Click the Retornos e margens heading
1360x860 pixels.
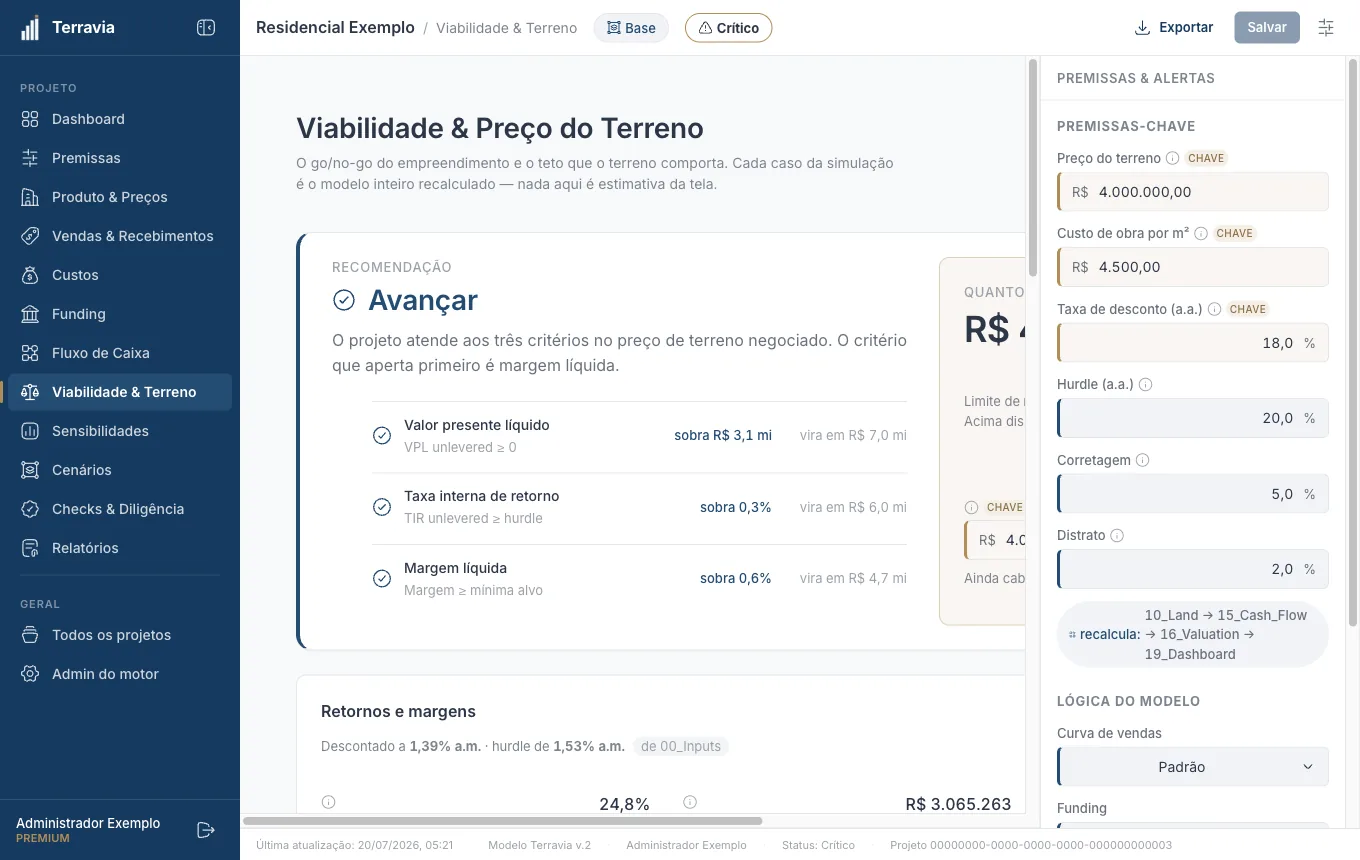[398, 712]
